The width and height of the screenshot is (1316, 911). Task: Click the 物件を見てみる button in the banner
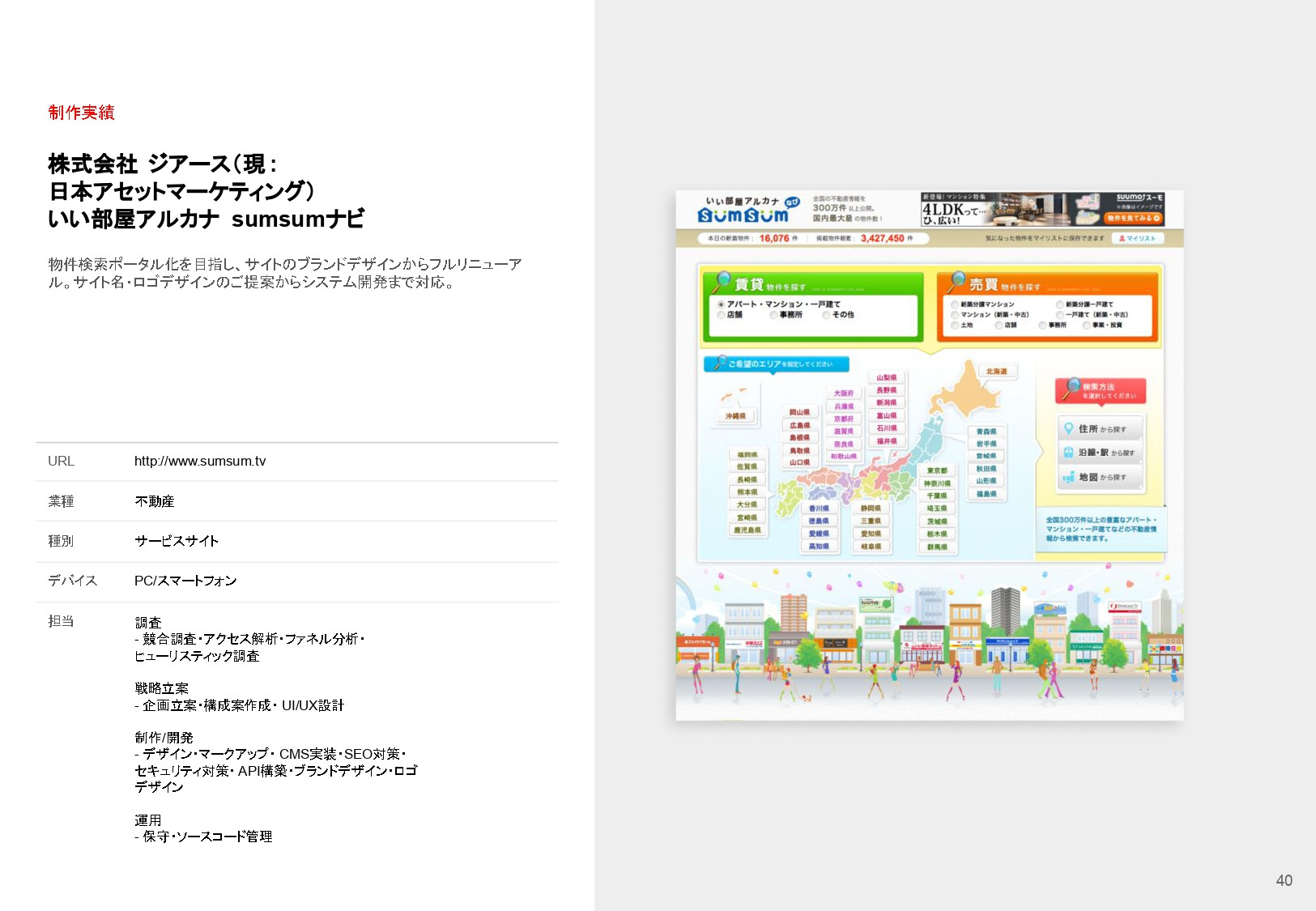pos(1133,218)
